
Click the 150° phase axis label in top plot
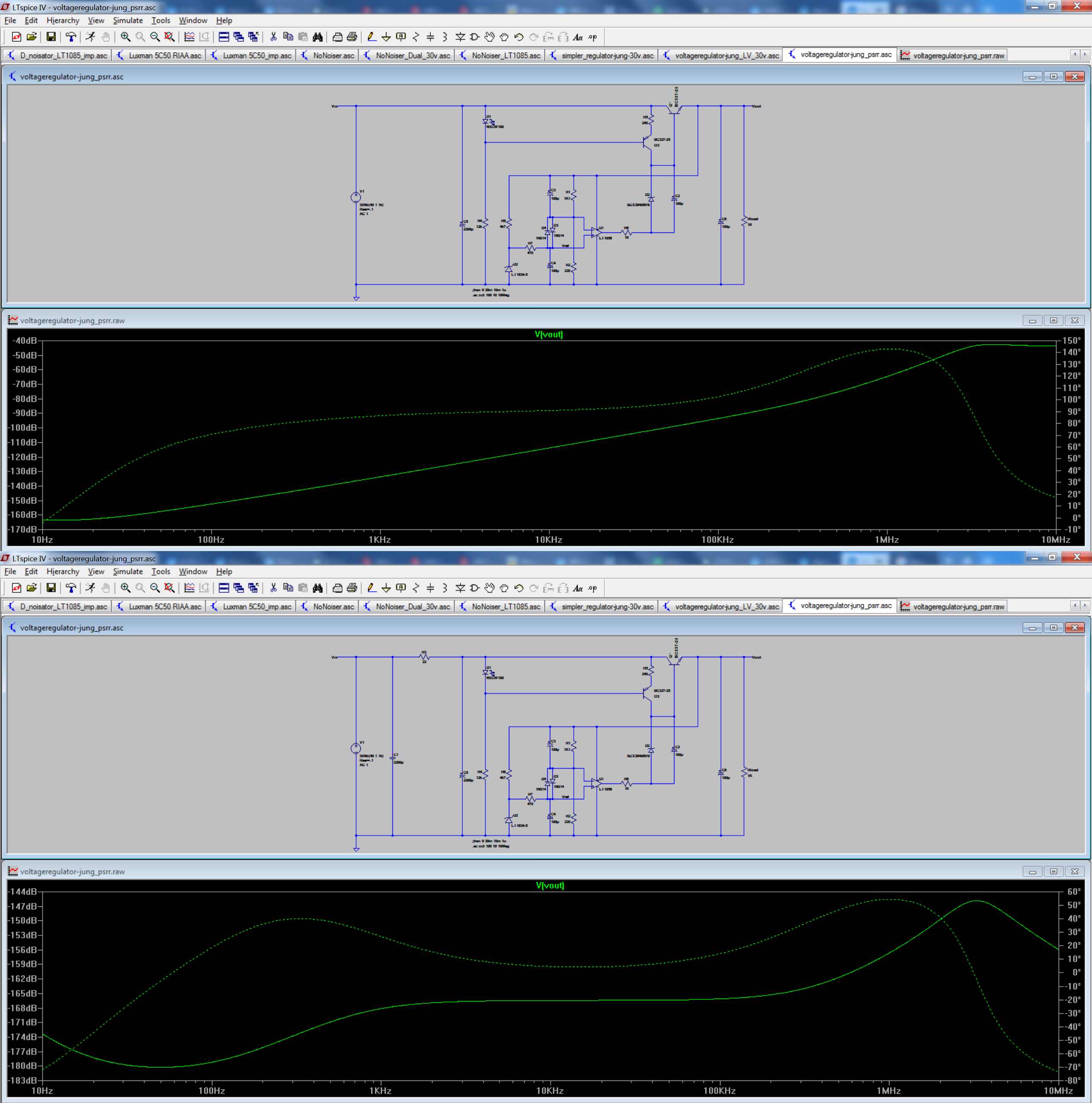(x=1071, y=341)
